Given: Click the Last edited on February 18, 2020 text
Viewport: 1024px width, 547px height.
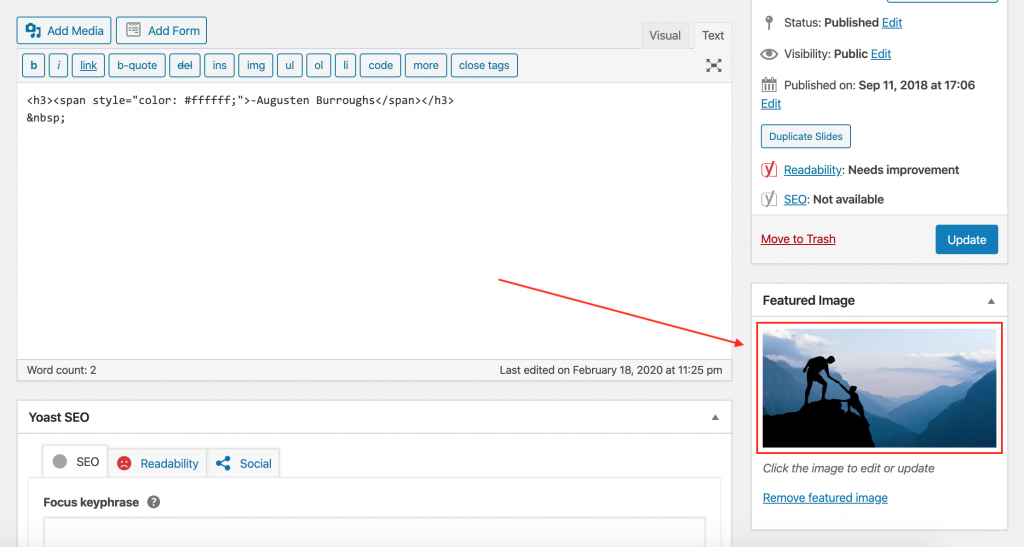Looking at the screenshot, I should 611,370.
